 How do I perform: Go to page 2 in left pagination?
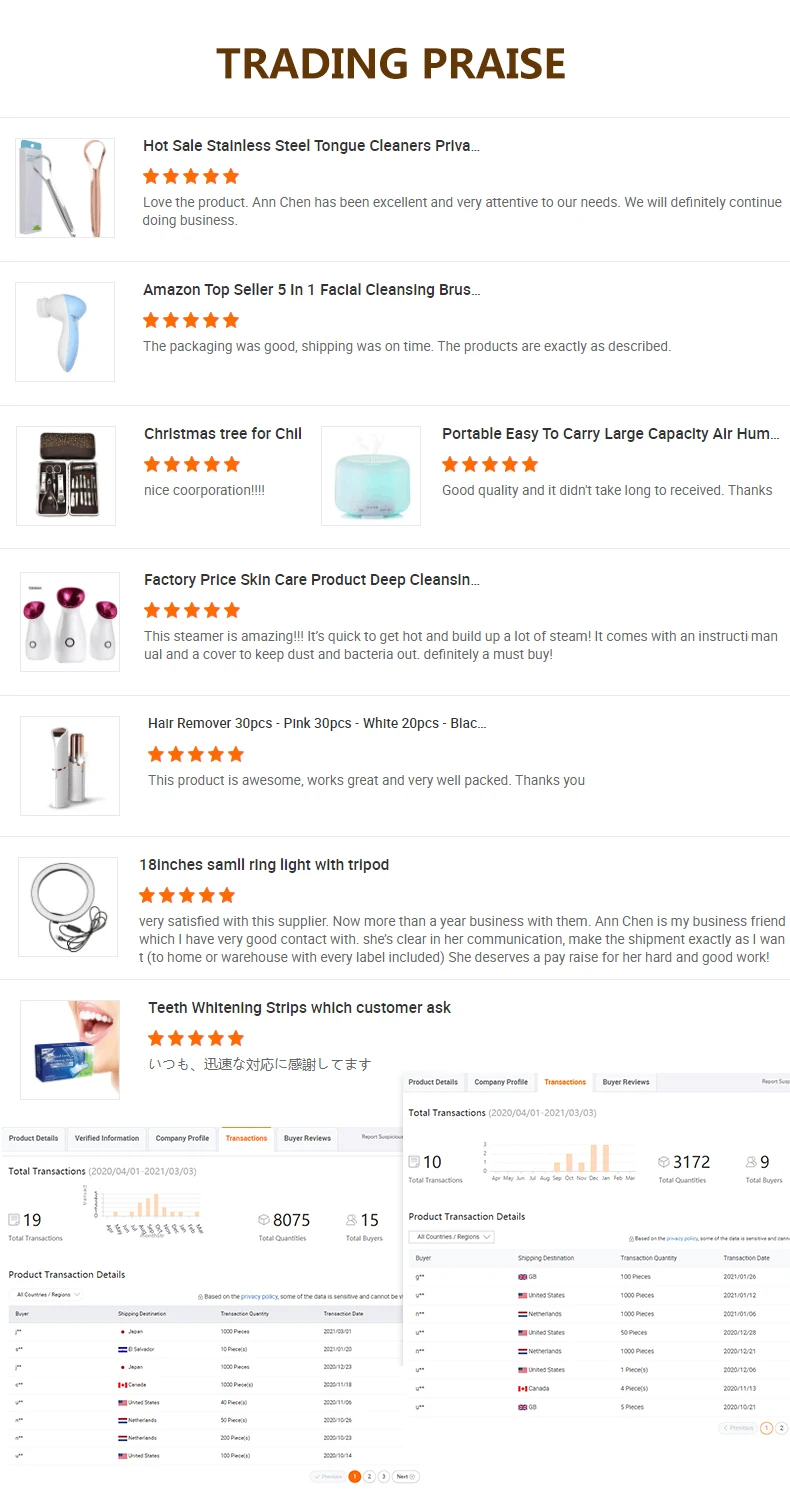coord(369,1476)
